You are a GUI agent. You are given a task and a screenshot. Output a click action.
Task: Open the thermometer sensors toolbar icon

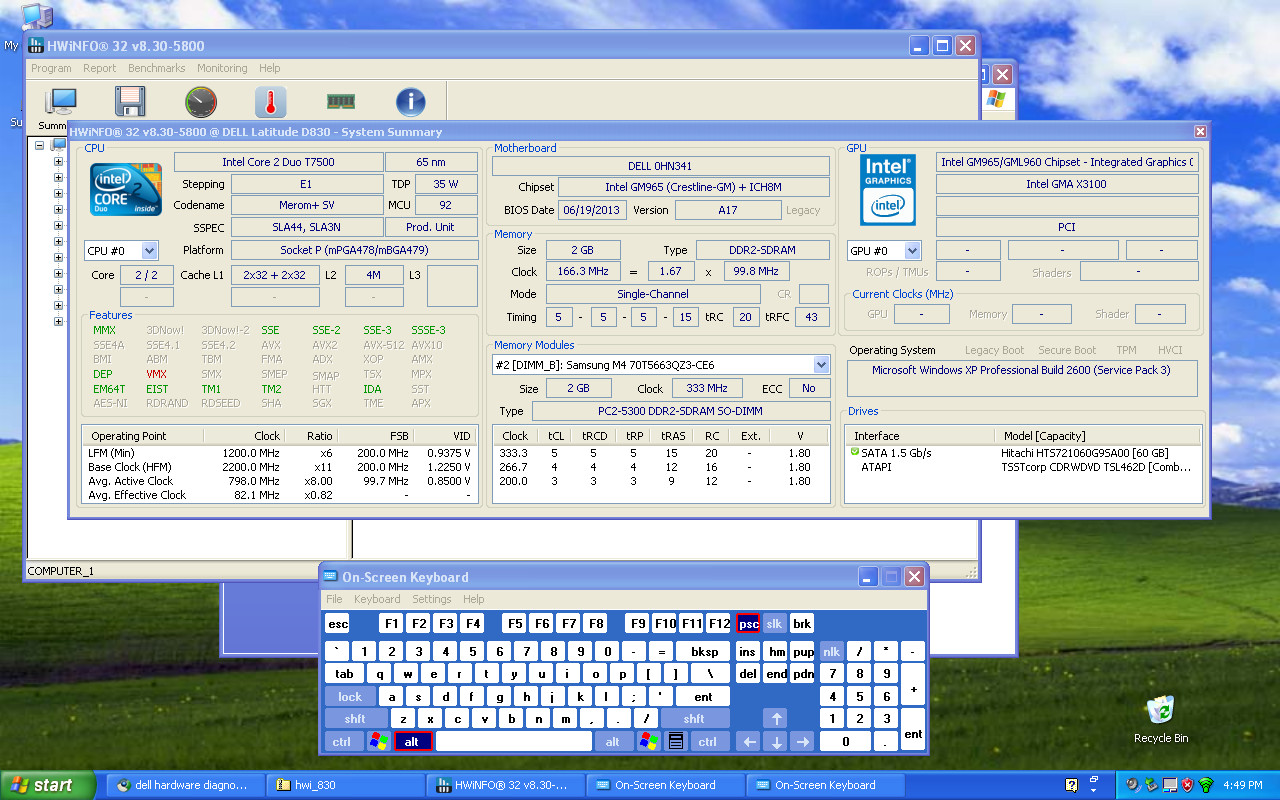270,102
